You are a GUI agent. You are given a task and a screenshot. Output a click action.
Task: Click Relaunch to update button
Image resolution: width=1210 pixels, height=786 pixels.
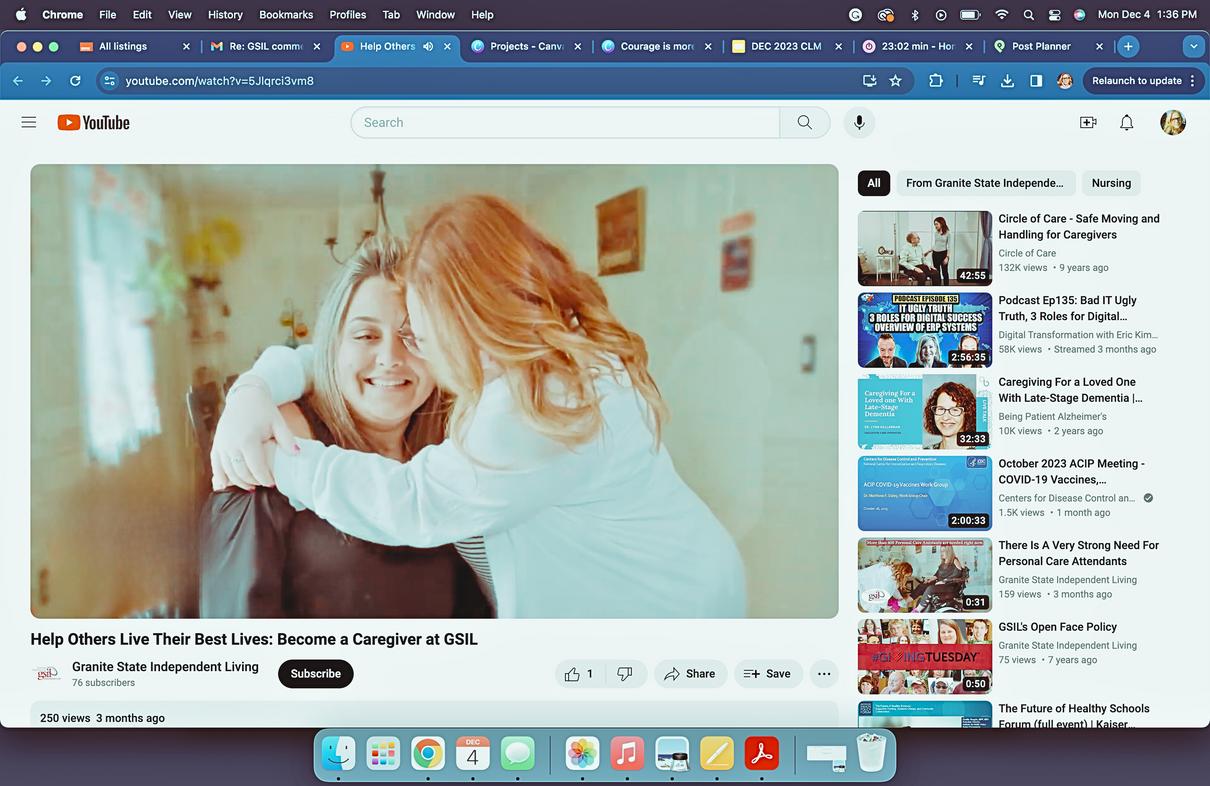point(1141,81)
